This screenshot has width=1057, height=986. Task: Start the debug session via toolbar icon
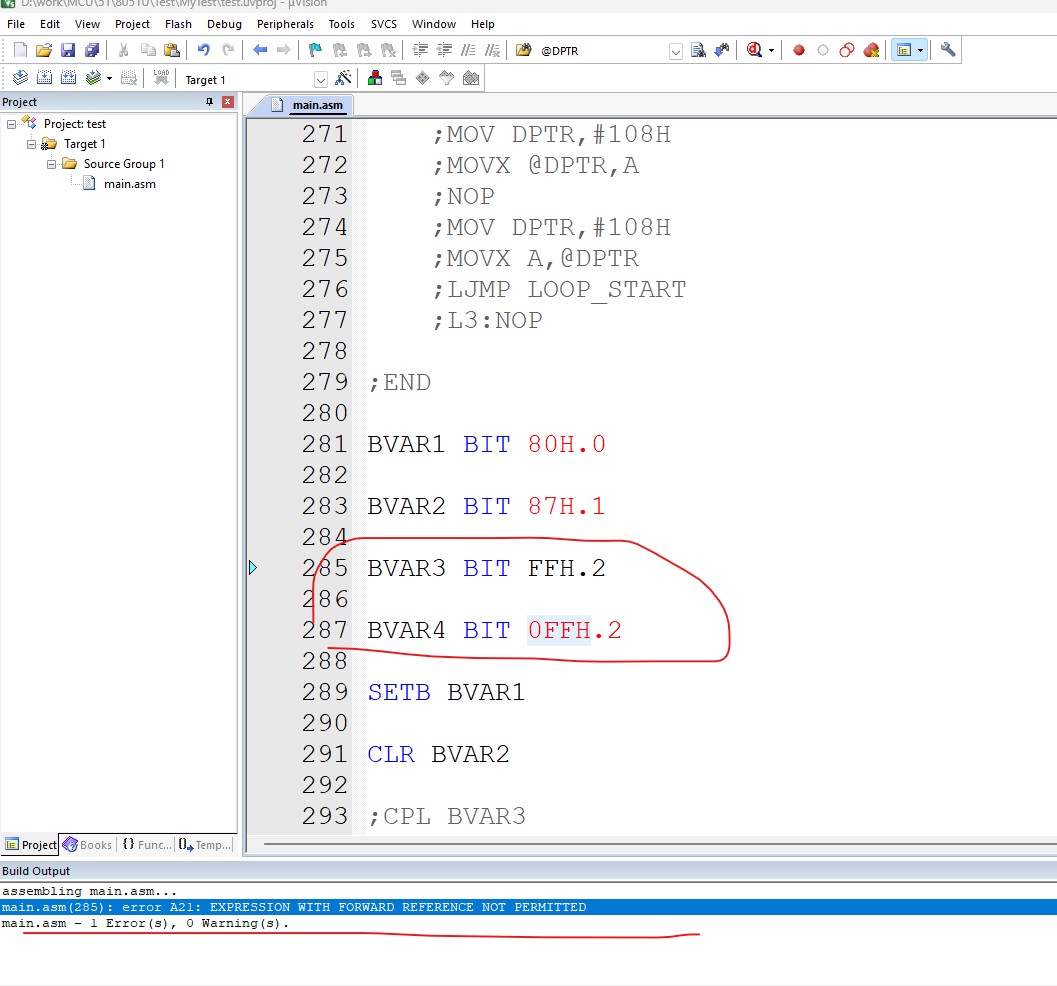tap(753, 50)
